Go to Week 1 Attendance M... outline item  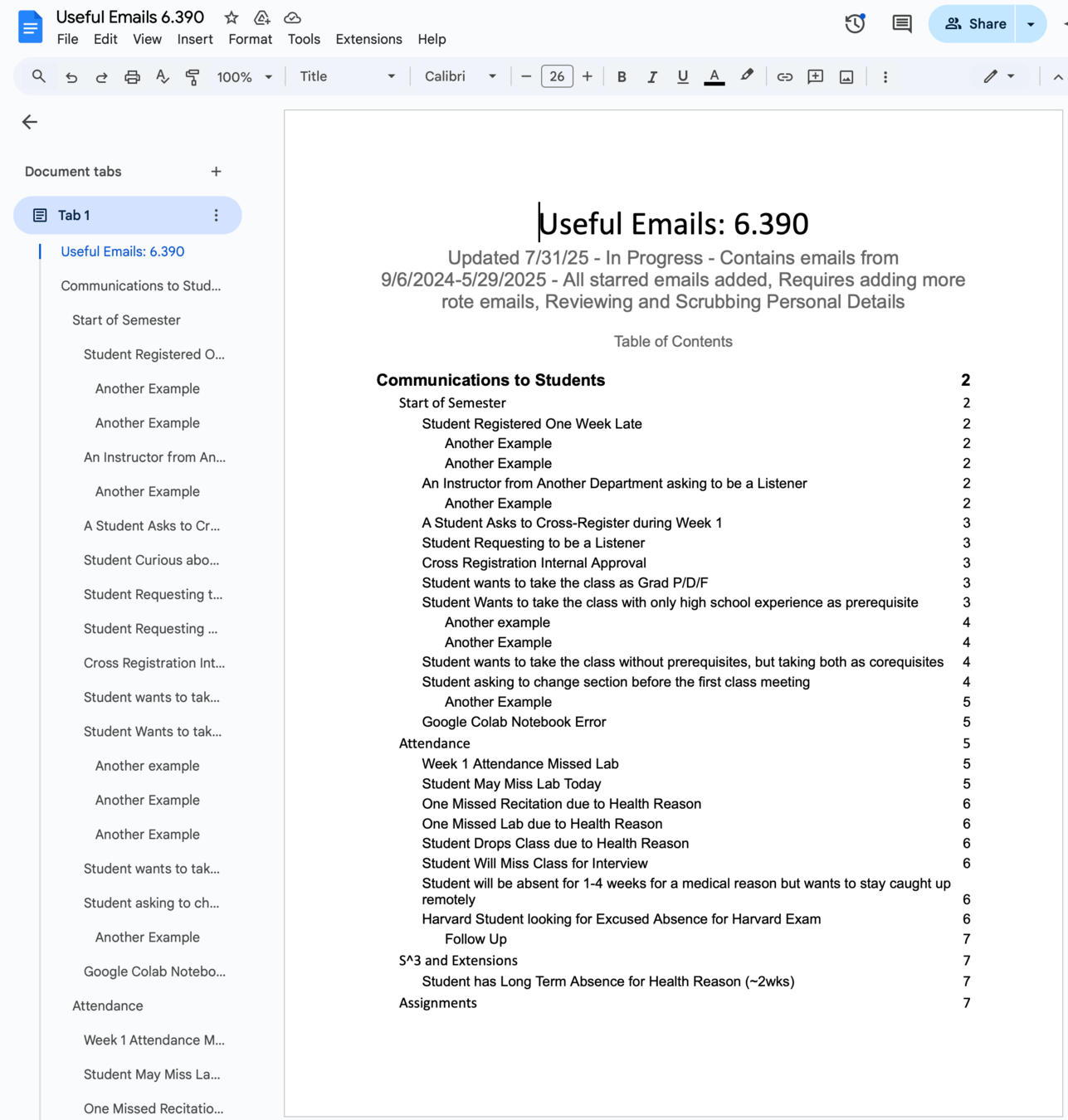(x=154, y=1040)
